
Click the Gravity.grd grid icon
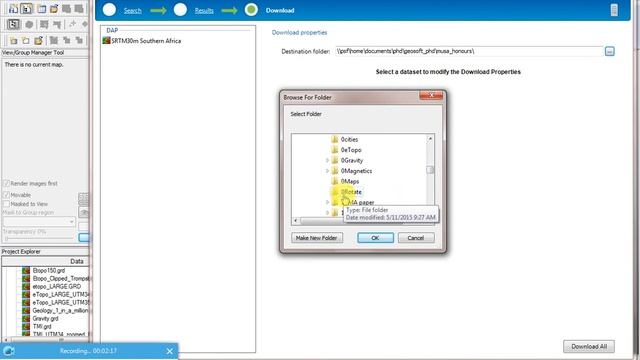[x=26, y=319]
